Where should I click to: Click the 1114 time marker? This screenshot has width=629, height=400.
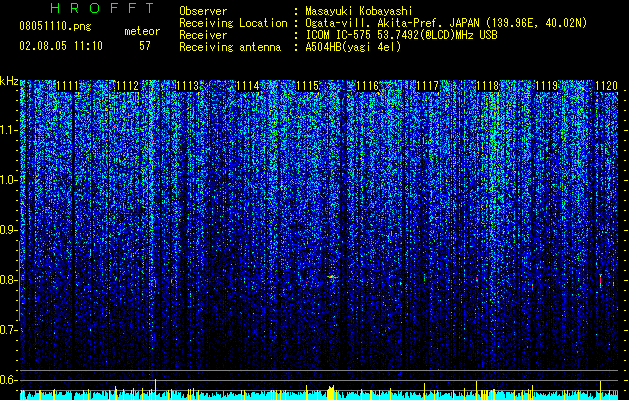tap(248, 86)
